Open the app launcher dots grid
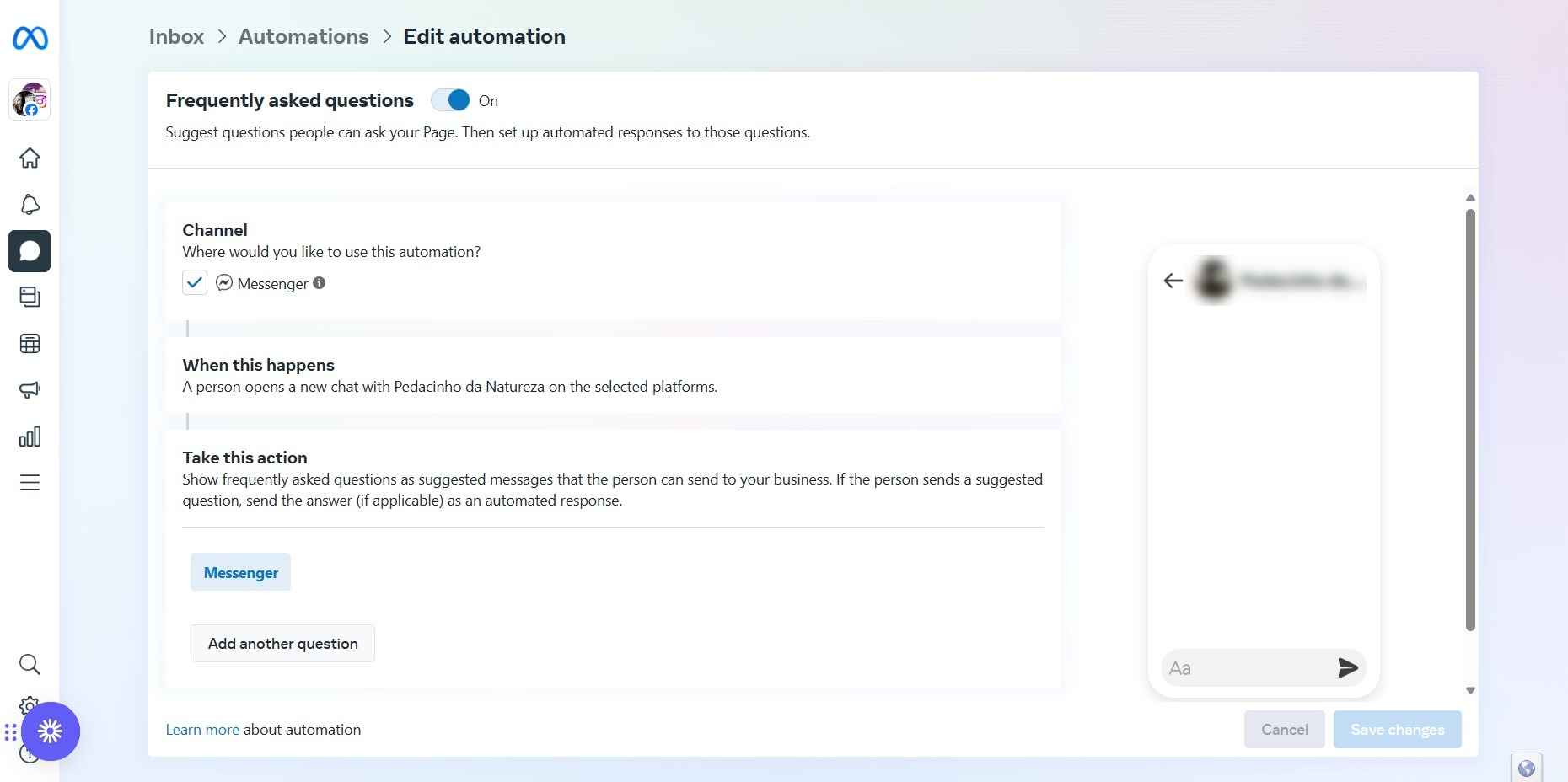This screenshot has height=782, width=1568. tap(10, 731)
